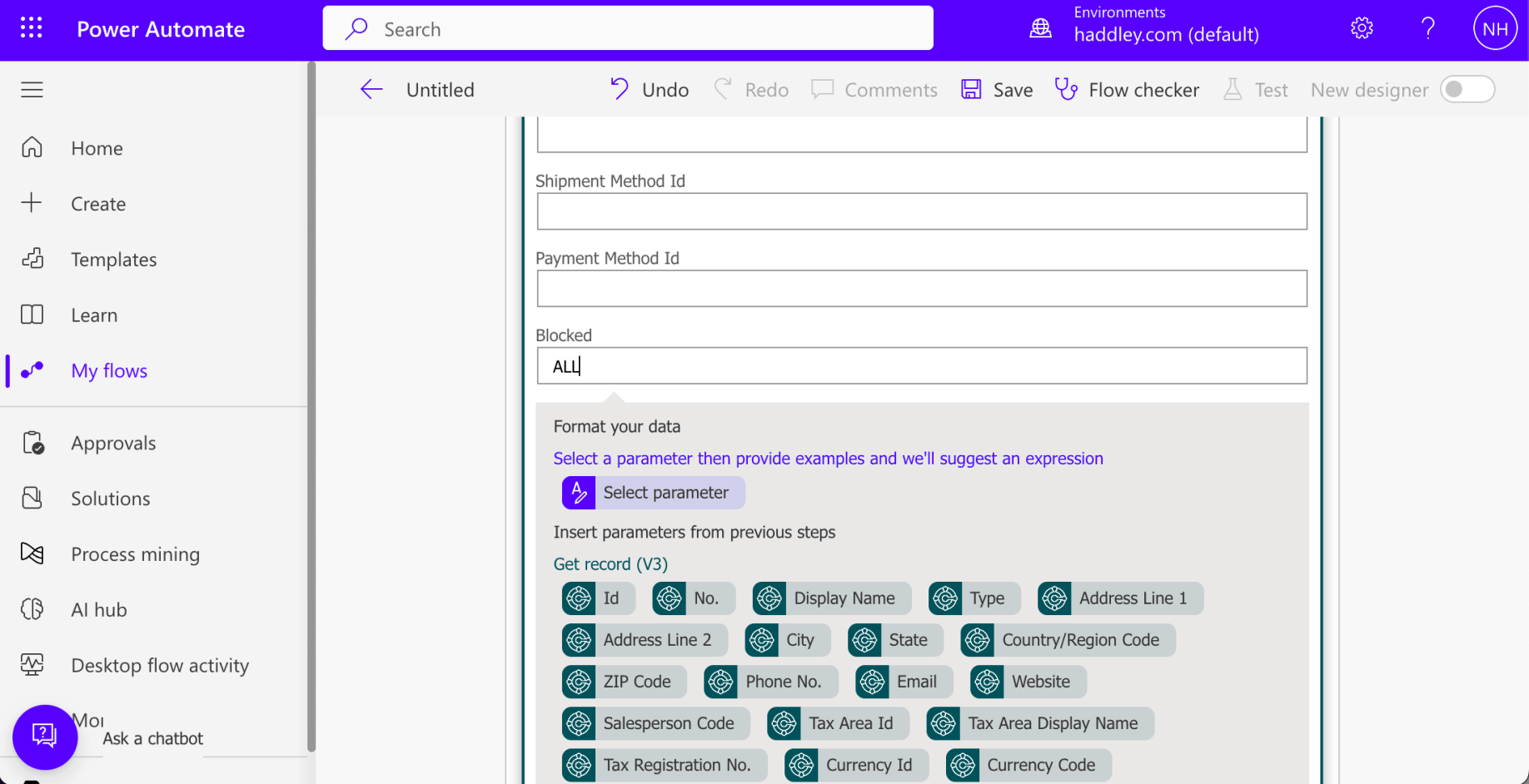Open the Approvals navigation item
Image resolution: width=1529 pixels, height=784 pixels.
point(113,443)
